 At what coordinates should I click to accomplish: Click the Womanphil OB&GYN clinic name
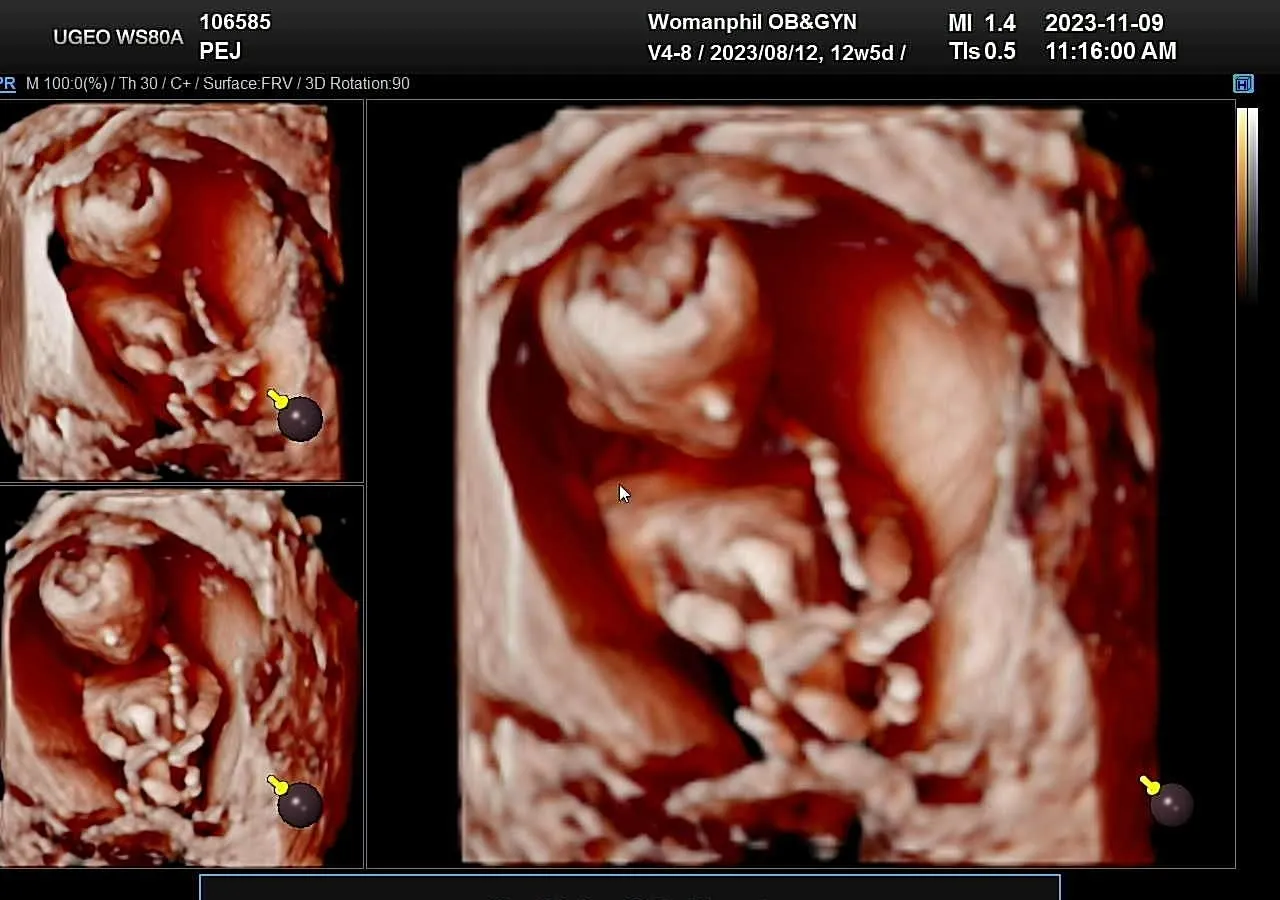752,22
